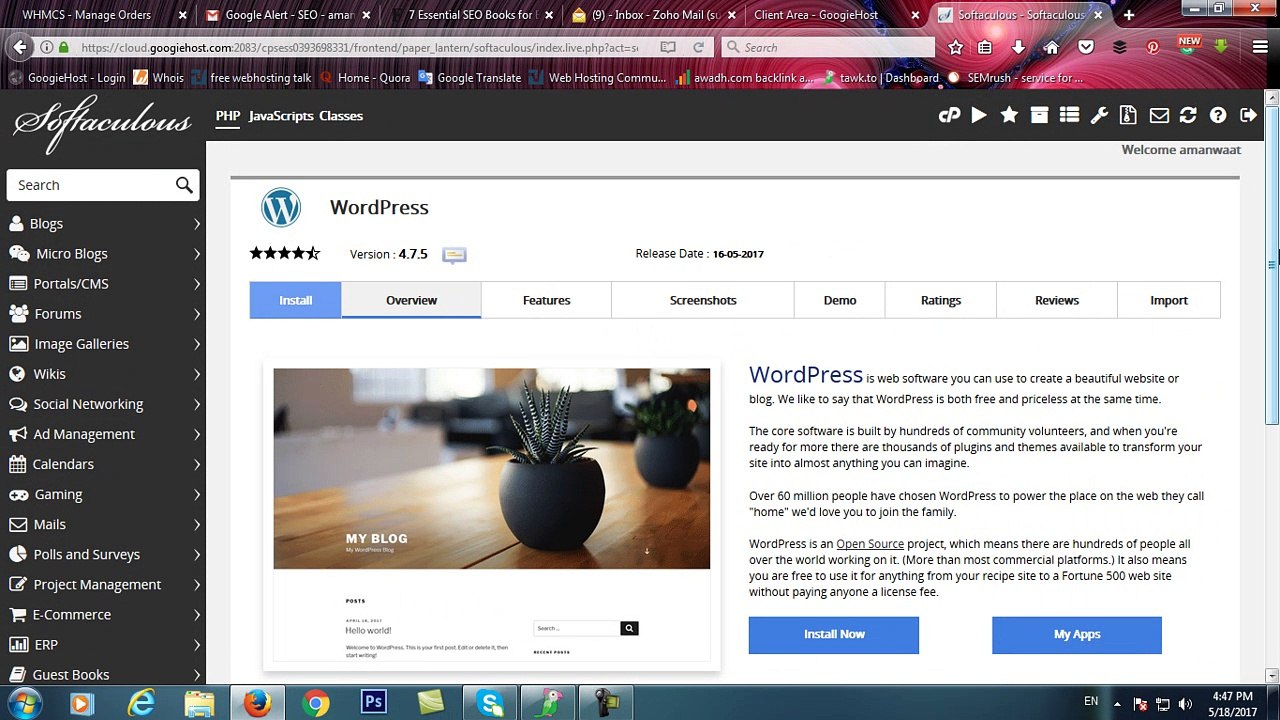
Task: Open the GoogieHost - Login bookmark
Action: [68, 78]
